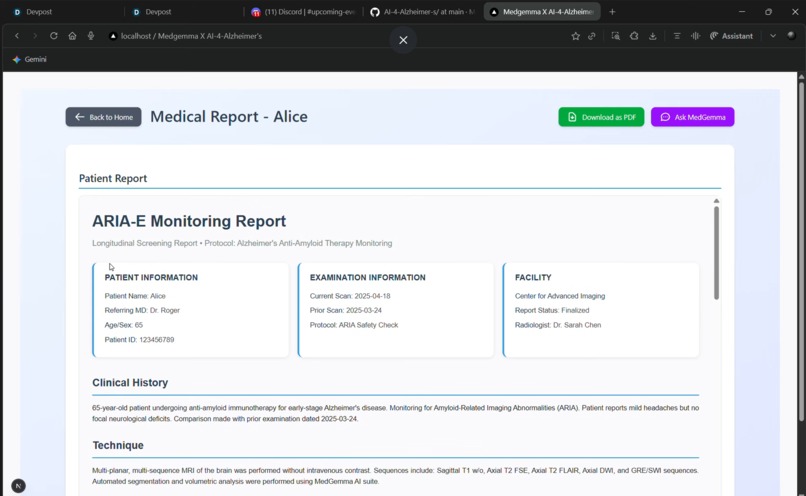The height and width of the screenshot is (496, 806).
Task: Open the screenshot search icon in the toolbar
Action: tap(615, 36)
